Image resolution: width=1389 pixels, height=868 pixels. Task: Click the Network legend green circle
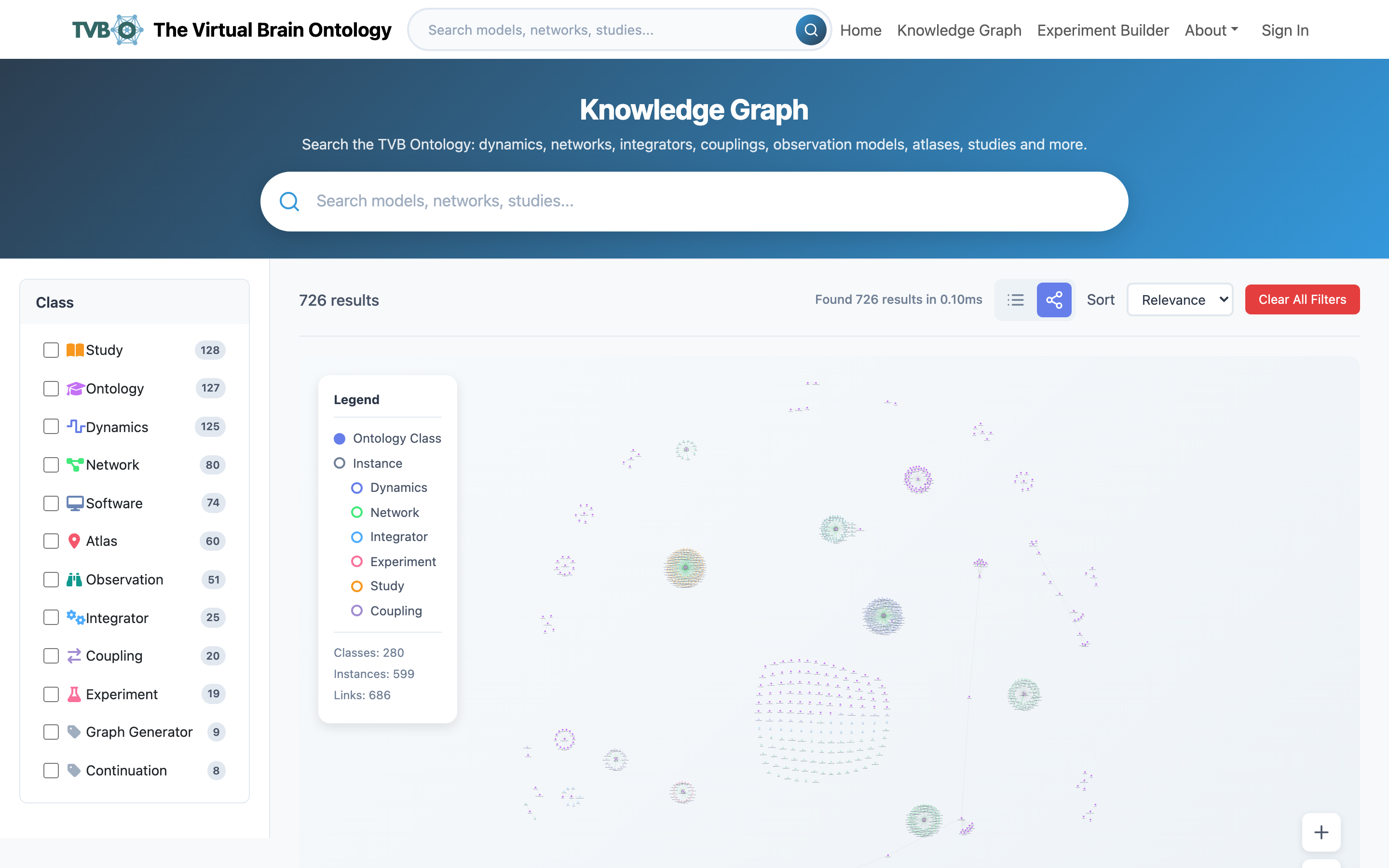357,512
